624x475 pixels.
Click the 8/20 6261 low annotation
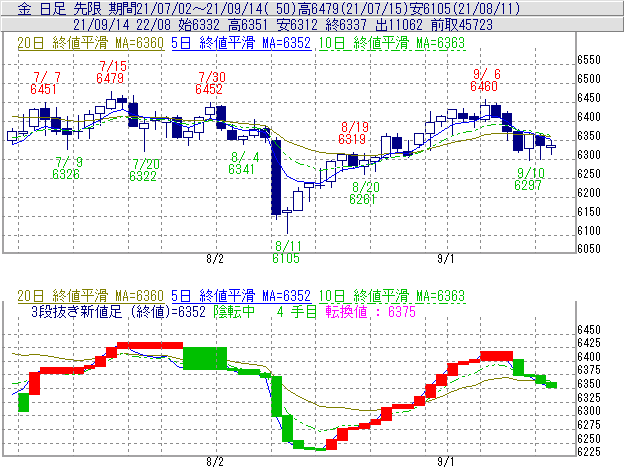364,193
